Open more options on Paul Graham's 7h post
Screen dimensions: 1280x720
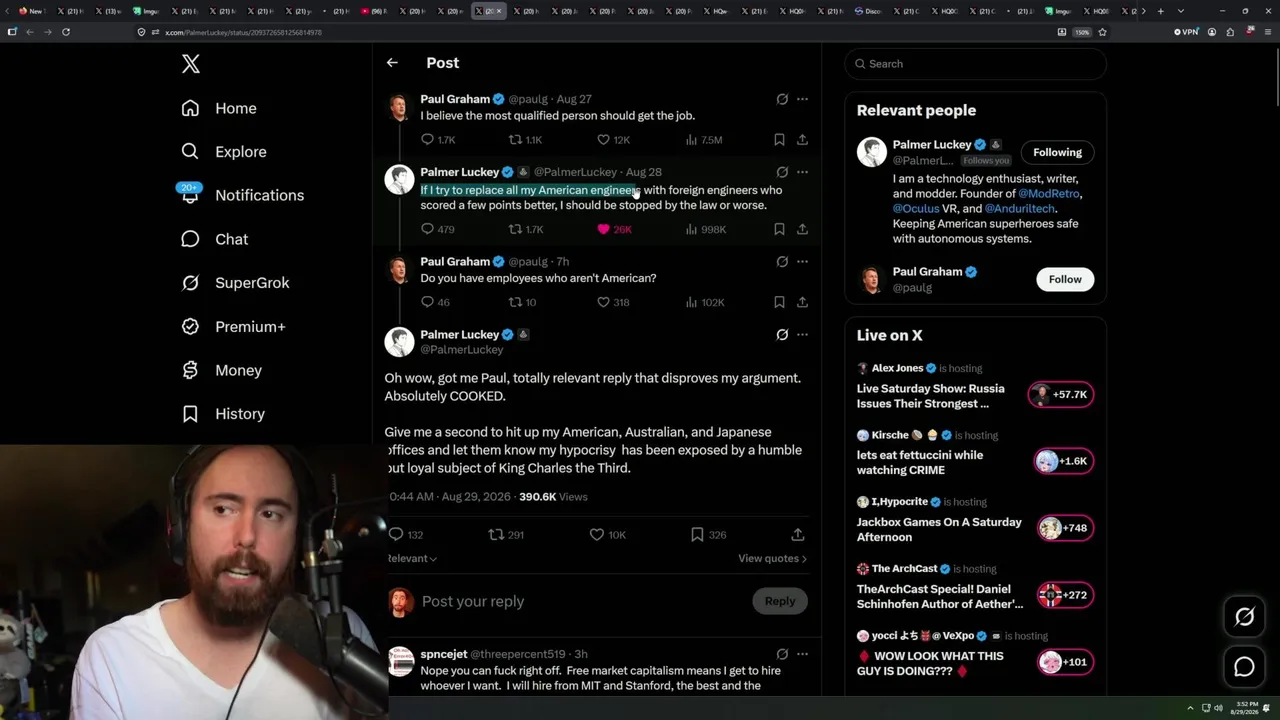coord(802,262)
